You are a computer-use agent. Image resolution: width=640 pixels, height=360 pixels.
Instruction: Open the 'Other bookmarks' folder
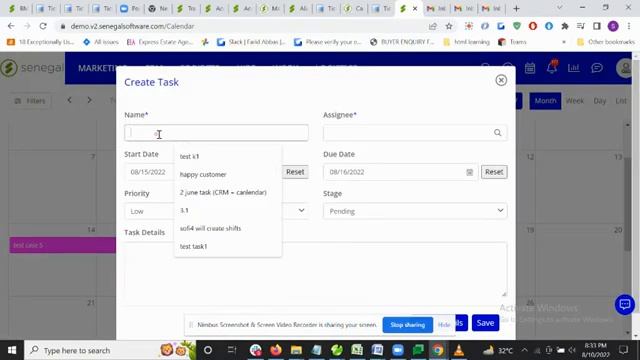[x=606, y=42]
